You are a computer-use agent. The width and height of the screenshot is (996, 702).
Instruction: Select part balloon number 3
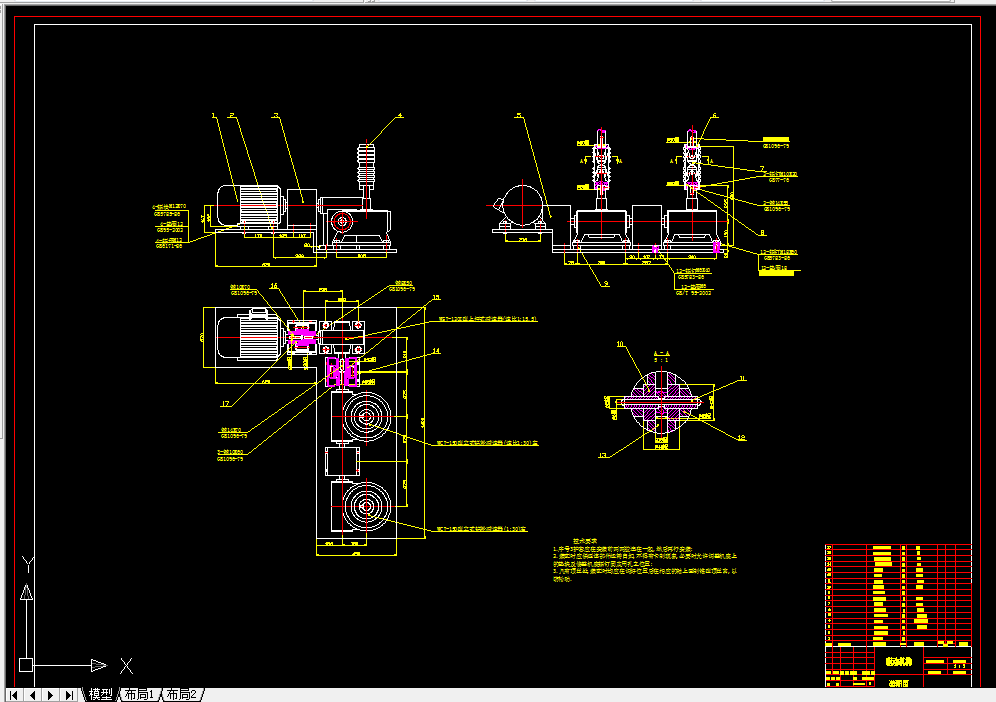coord(276,115)
